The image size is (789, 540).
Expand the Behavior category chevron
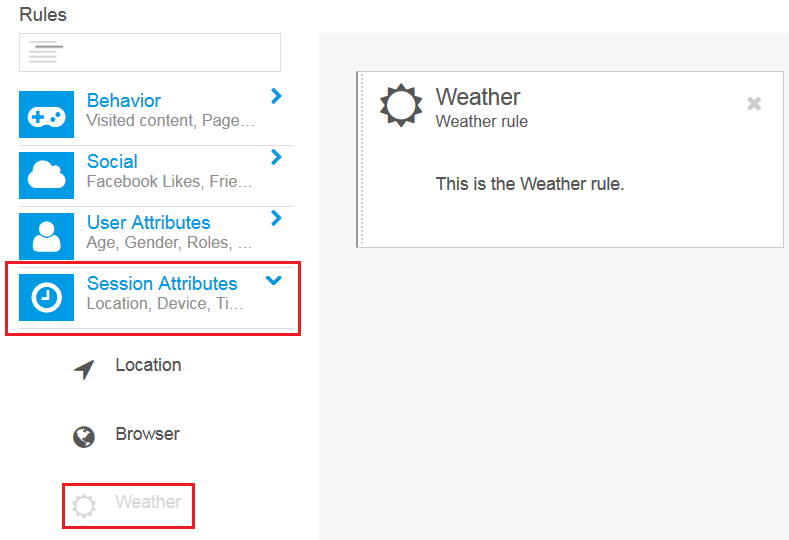tap(276, 96)
